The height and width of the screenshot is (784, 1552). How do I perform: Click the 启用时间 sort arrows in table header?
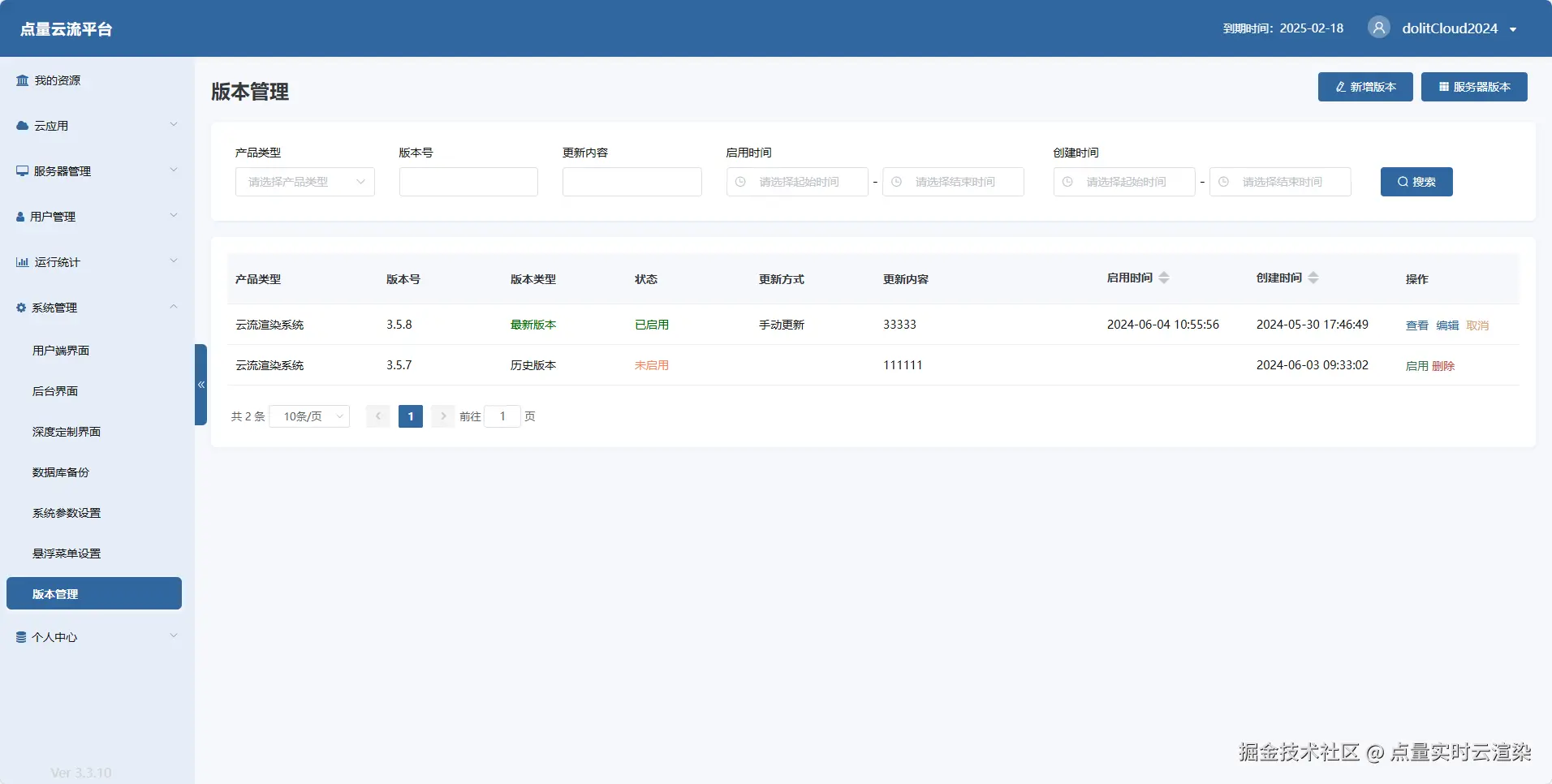[1164, 278]
